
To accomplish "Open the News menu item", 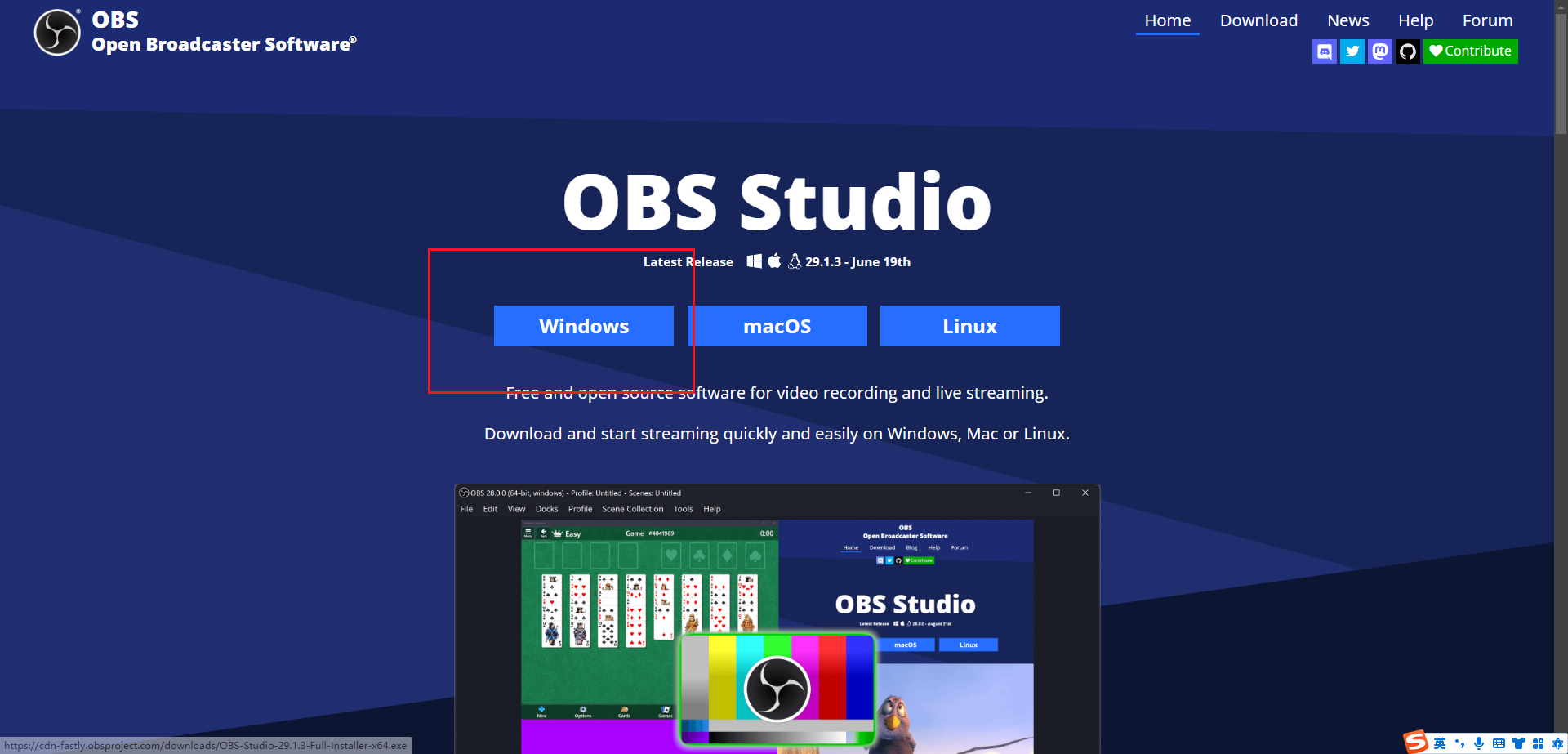I will [1347, 20].
